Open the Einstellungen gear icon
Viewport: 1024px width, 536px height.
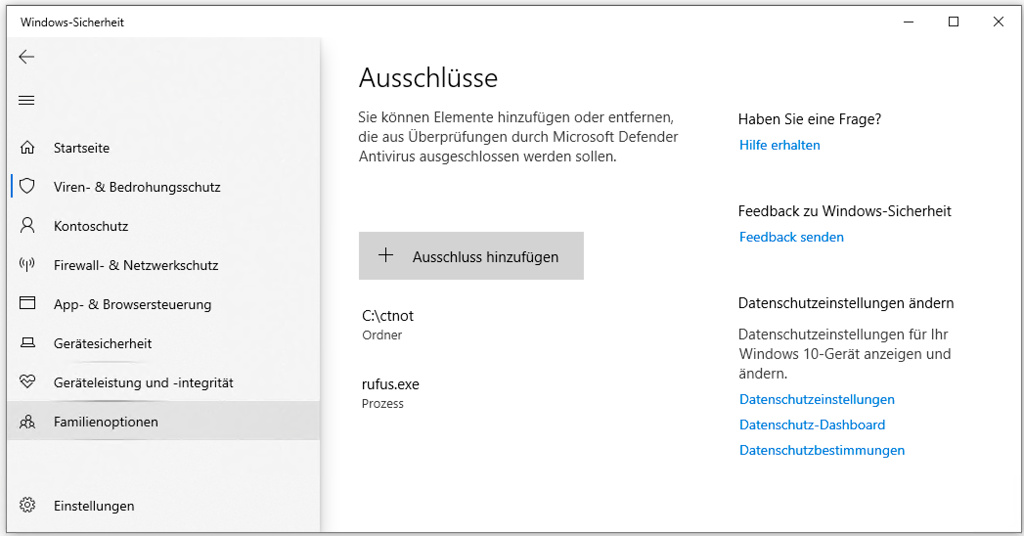click(x=27, y=505)
